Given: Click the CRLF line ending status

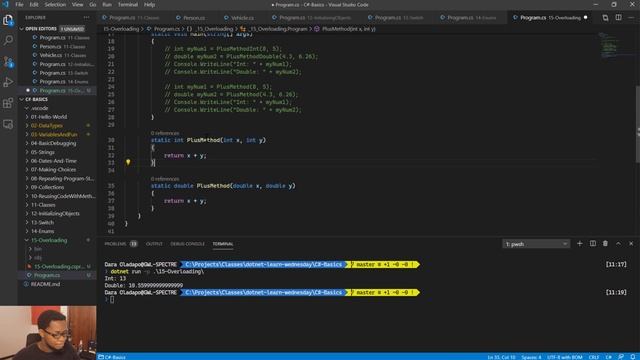Looking at the screenshot, I should pyautogui.click(x=594, y=357).
